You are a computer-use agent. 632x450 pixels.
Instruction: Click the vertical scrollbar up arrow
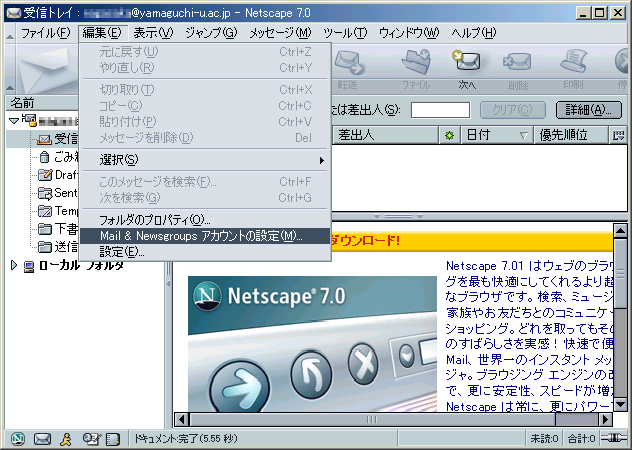coord(620,231)
